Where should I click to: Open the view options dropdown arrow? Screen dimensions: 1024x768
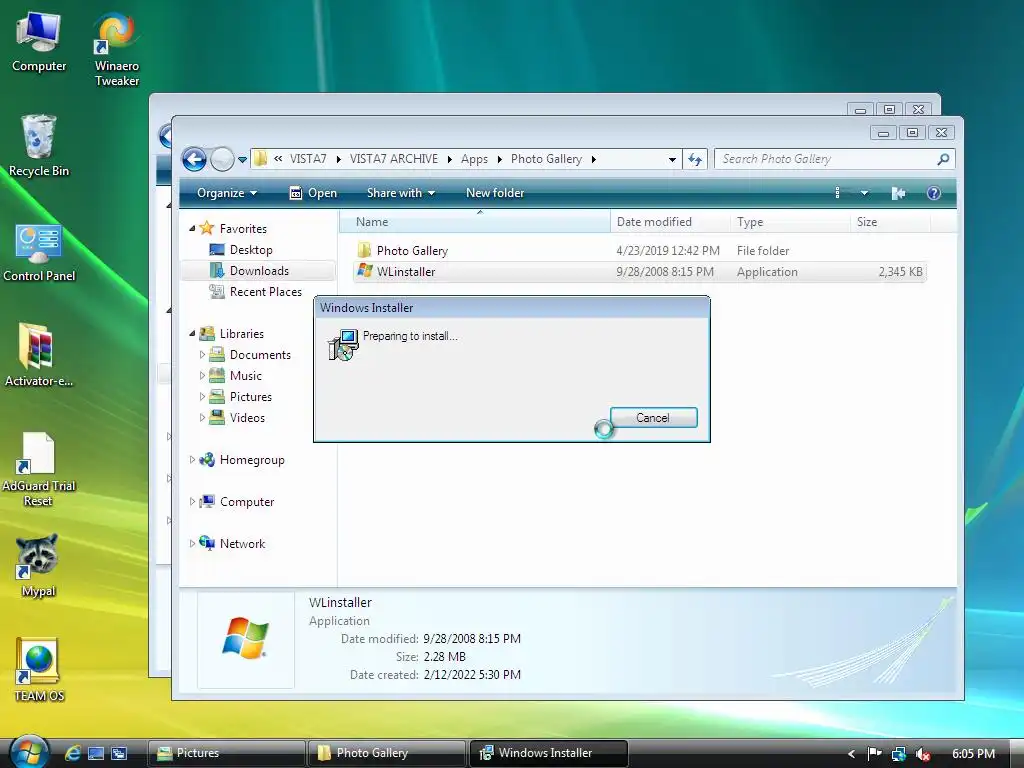click(864, 193)
